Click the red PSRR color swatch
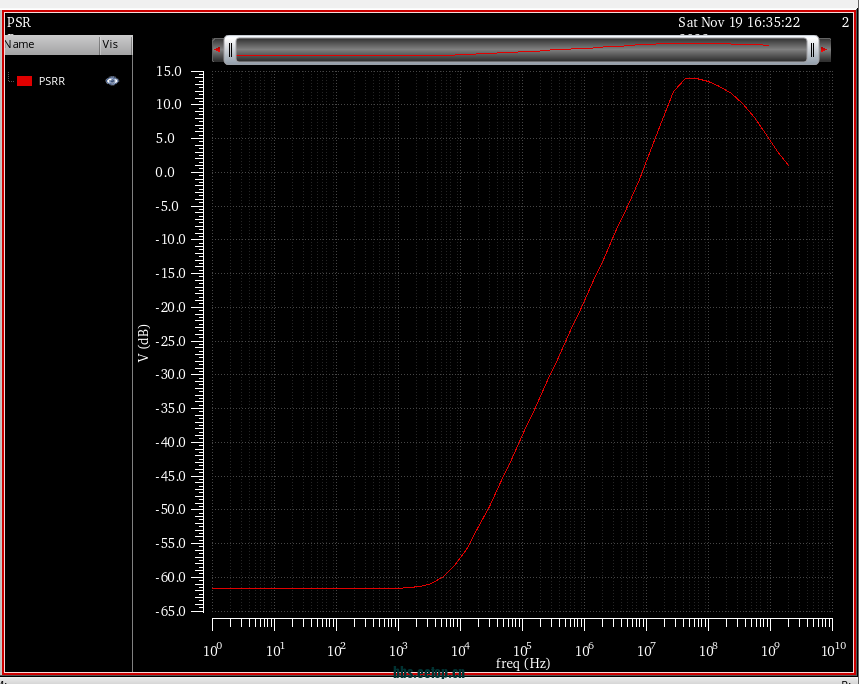The width and height of the screenshot is (859, 684). point(25,81)
